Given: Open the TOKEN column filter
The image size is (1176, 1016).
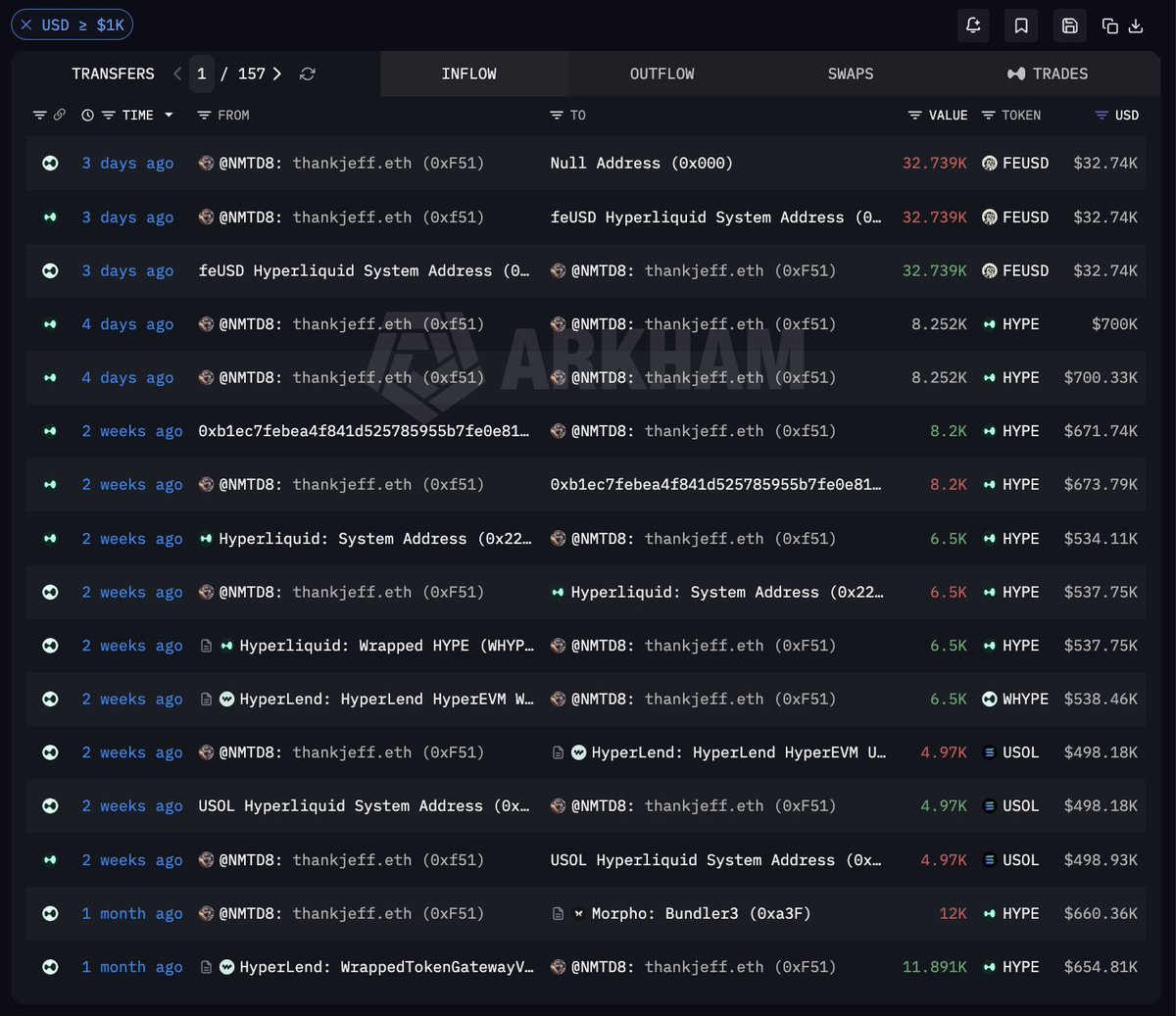Looking at the screenshot, I should (988, 116).
